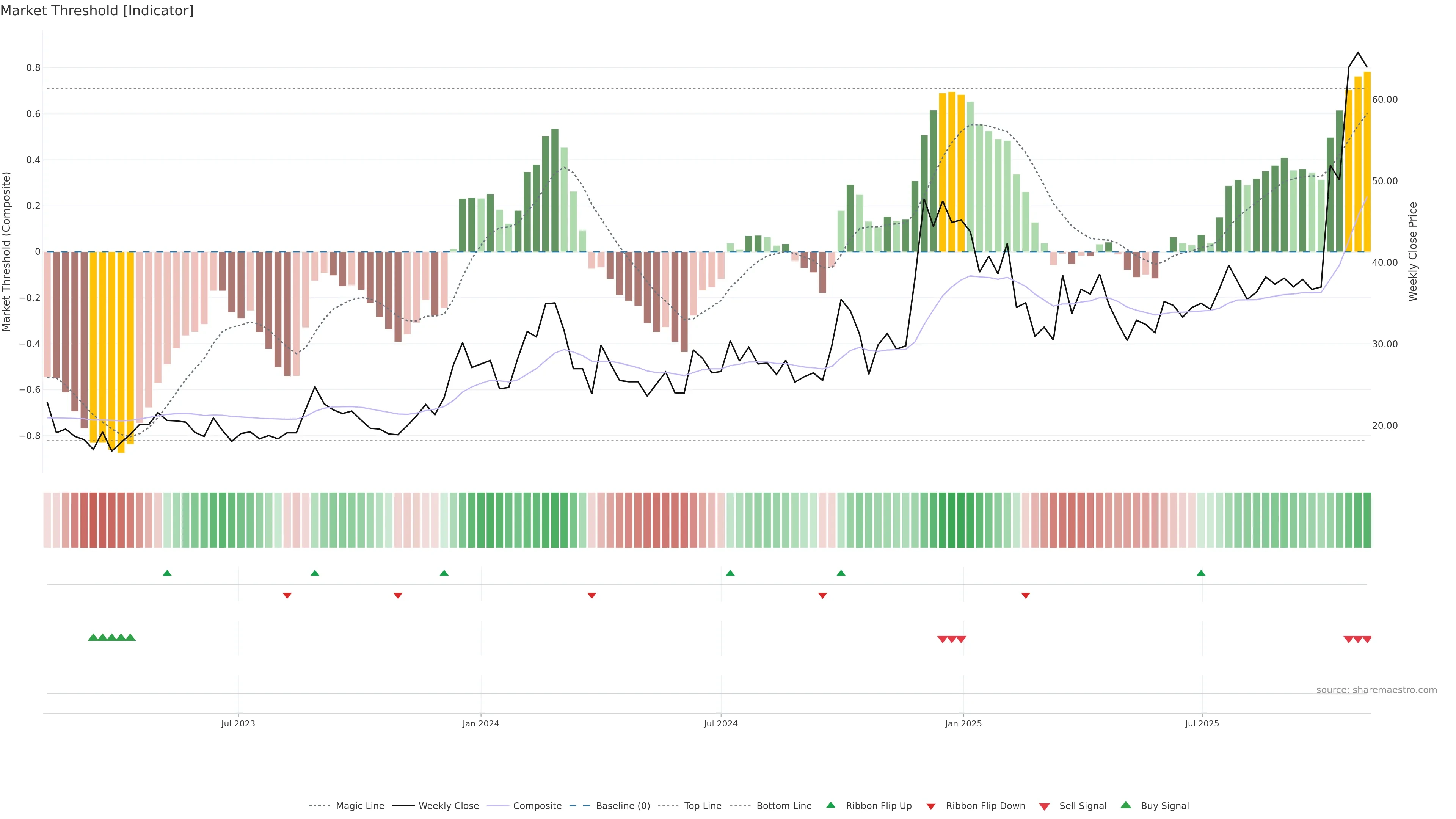Click the Weekly Close Price axis title

click(x=1412, y=251)
